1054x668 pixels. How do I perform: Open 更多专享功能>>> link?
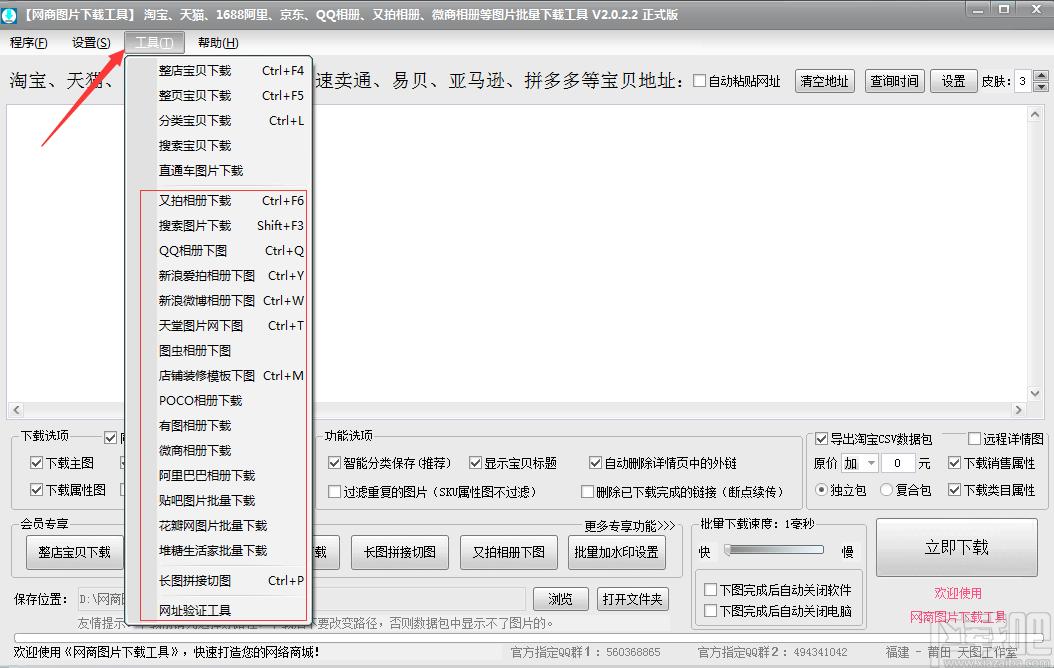[629, 526]
